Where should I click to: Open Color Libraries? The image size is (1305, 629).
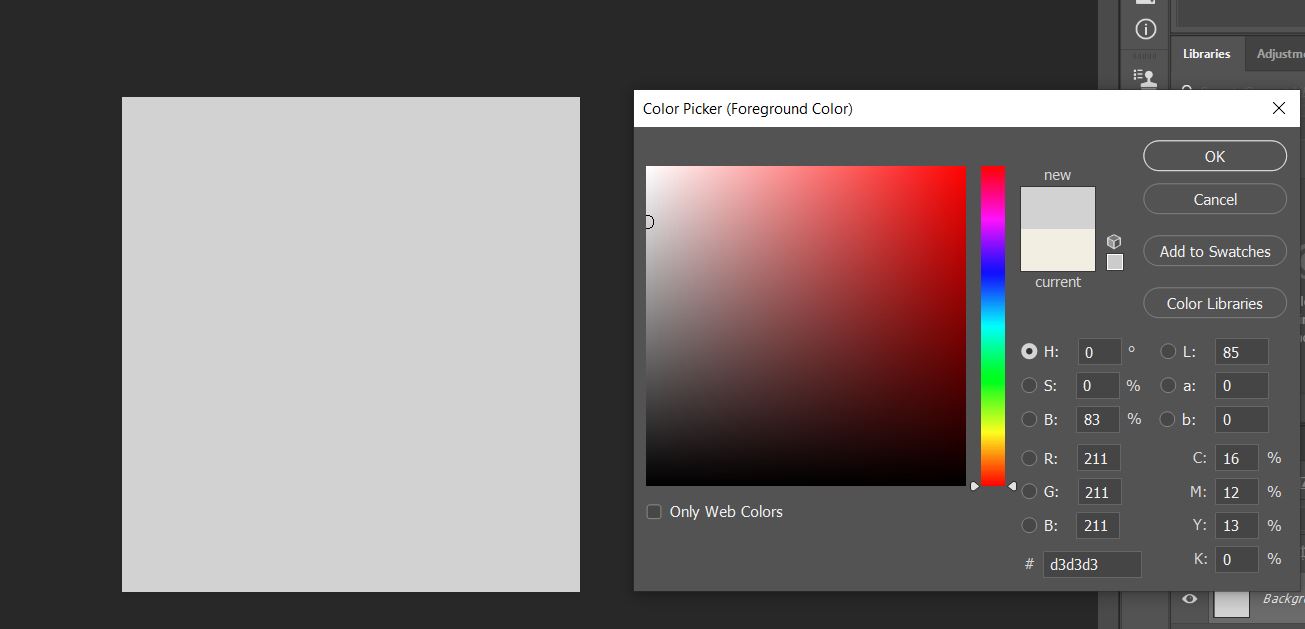1214,304
